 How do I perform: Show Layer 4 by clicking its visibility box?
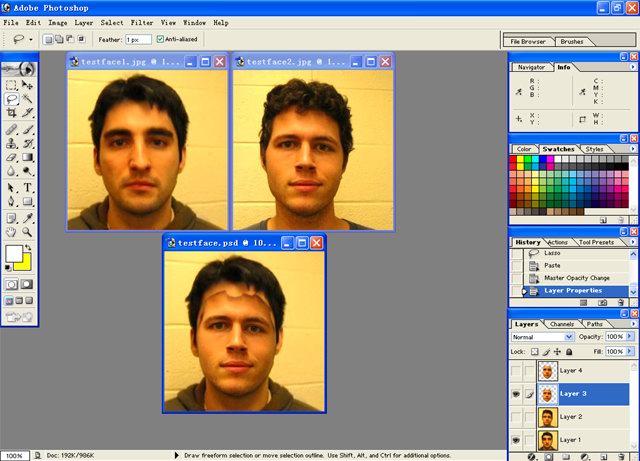point(517,371)
